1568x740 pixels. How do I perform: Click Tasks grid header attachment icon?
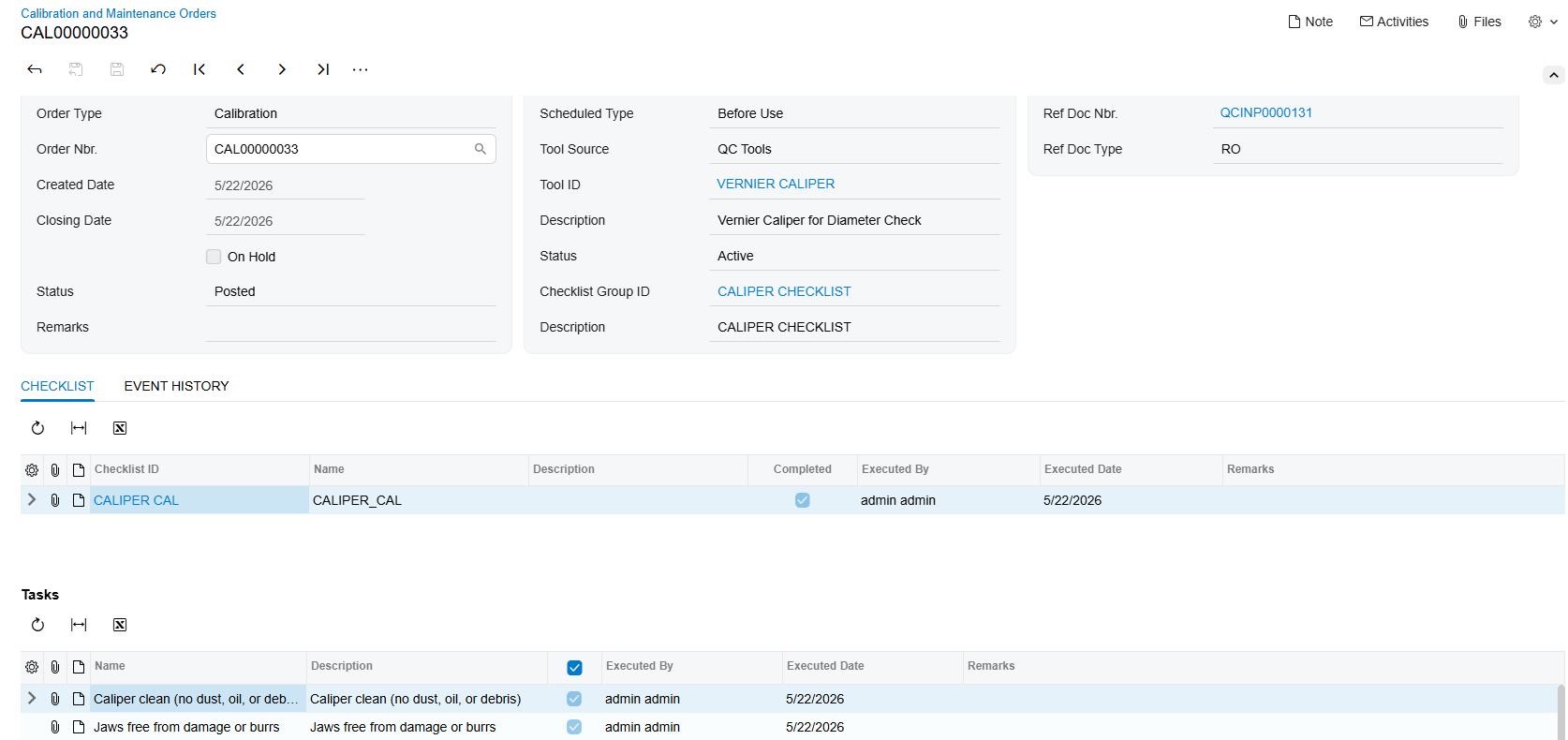(55, 667)
